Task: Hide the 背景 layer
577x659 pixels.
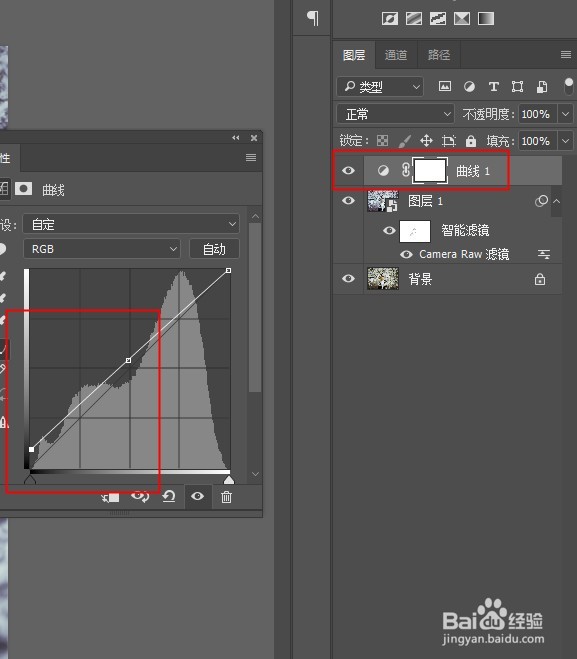Action: coord(348,279)
